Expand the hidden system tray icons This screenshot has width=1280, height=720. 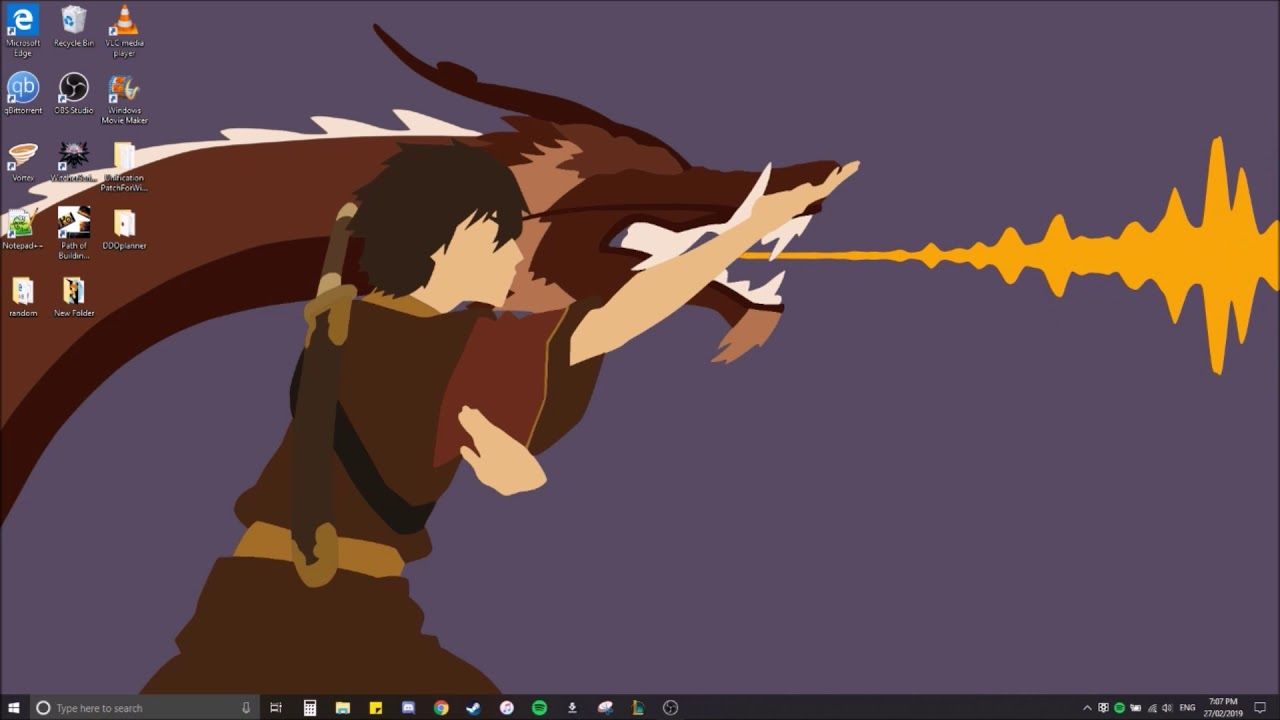pyautogui.click(x=1087, y=707)
